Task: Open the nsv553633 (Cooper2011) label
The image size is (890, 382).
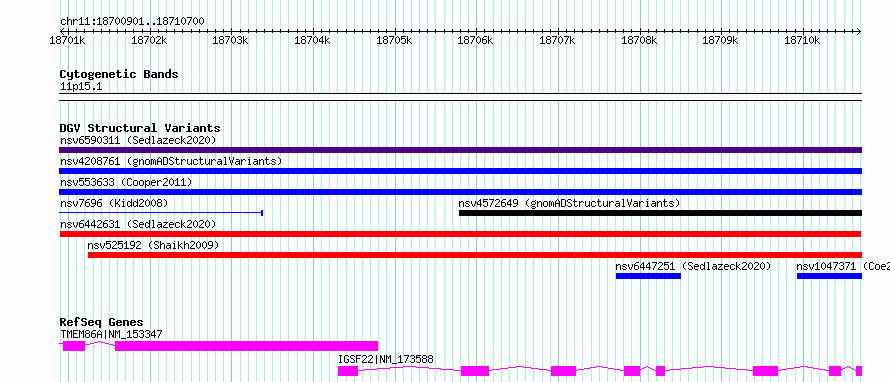Action: (126, 182)
